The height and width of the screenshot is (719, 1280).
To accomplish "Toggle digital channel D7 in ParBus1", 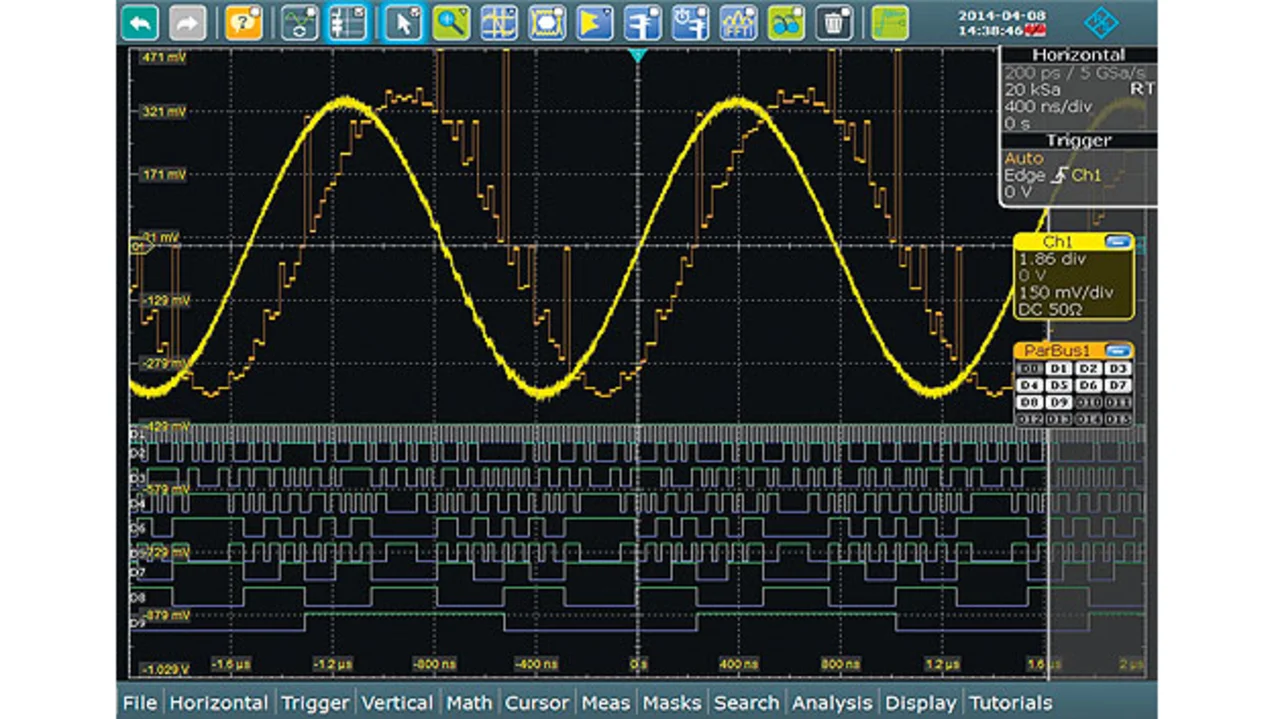I will coord(1119,385).
